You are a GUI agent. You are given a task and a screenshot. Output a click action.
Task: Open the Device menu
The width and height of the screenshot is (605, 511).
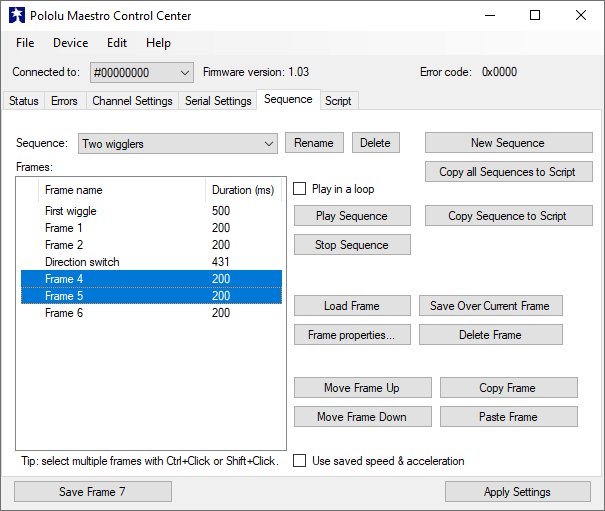[70, 43]
